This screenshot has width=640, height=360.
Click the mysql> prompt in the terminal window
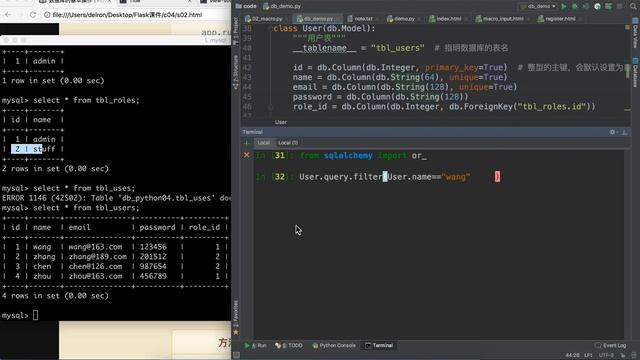point(15,315)
